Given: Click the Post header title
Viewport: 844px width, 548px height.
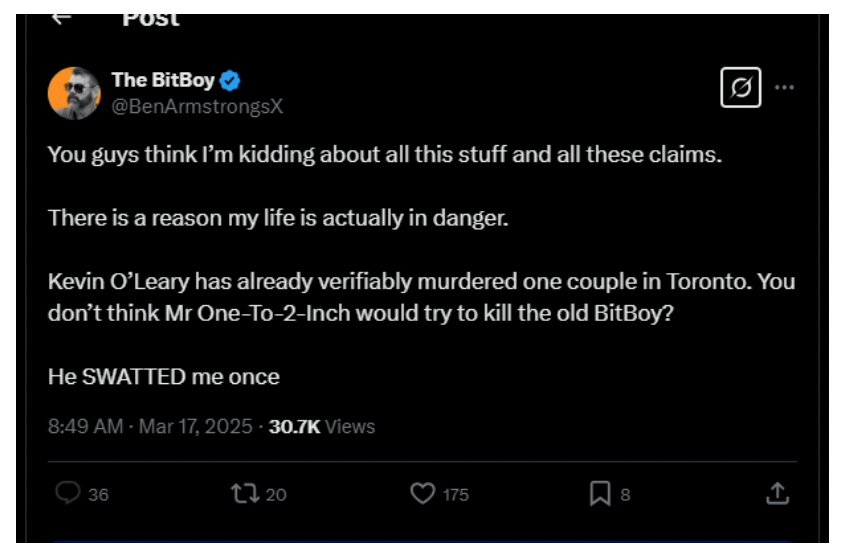Looking at the screenshot, I should point(150,19).
